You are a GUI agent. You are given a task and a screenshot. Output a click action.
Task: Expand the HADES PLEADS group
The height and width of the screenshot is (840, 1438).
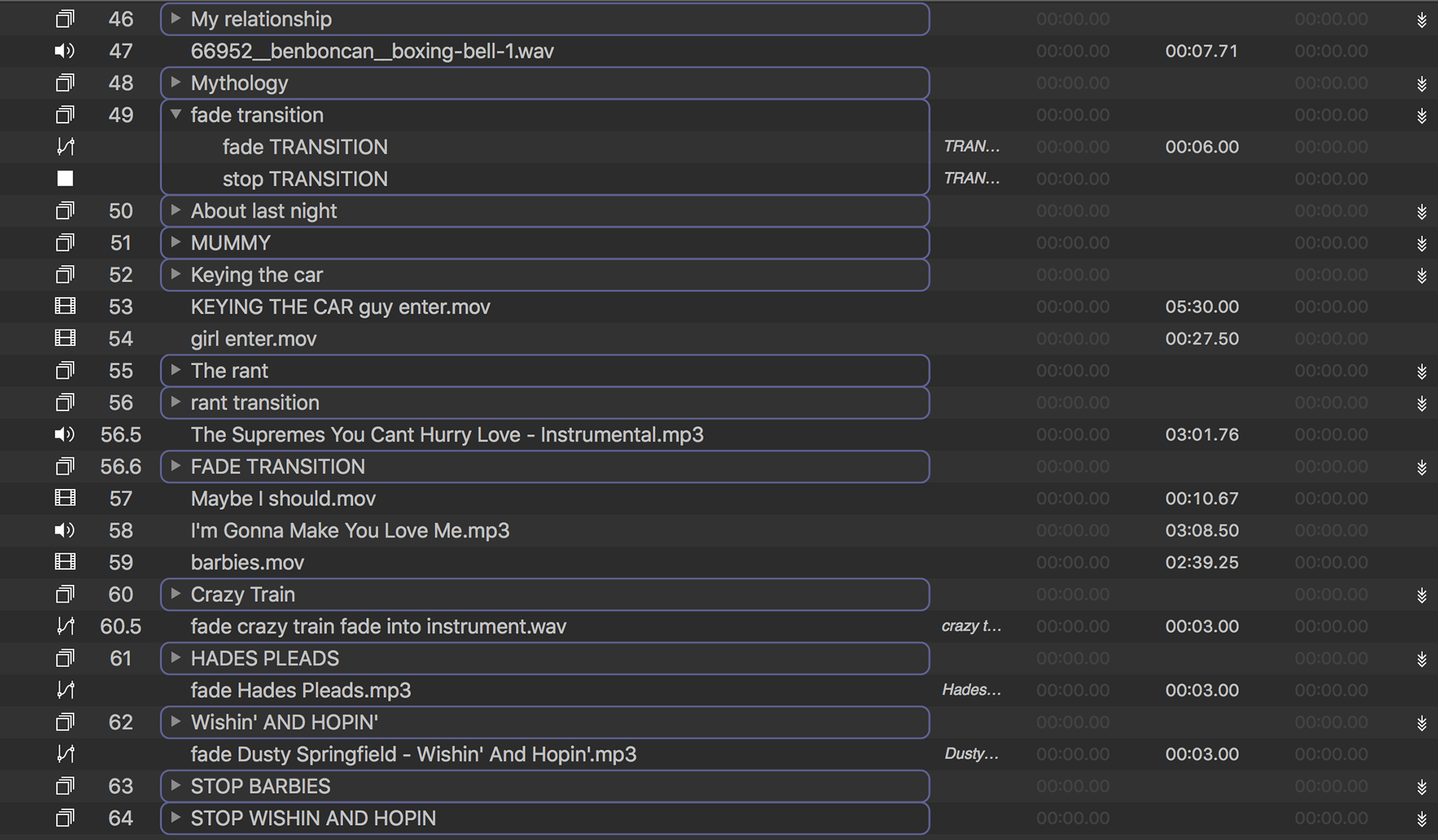click(175, 658)
